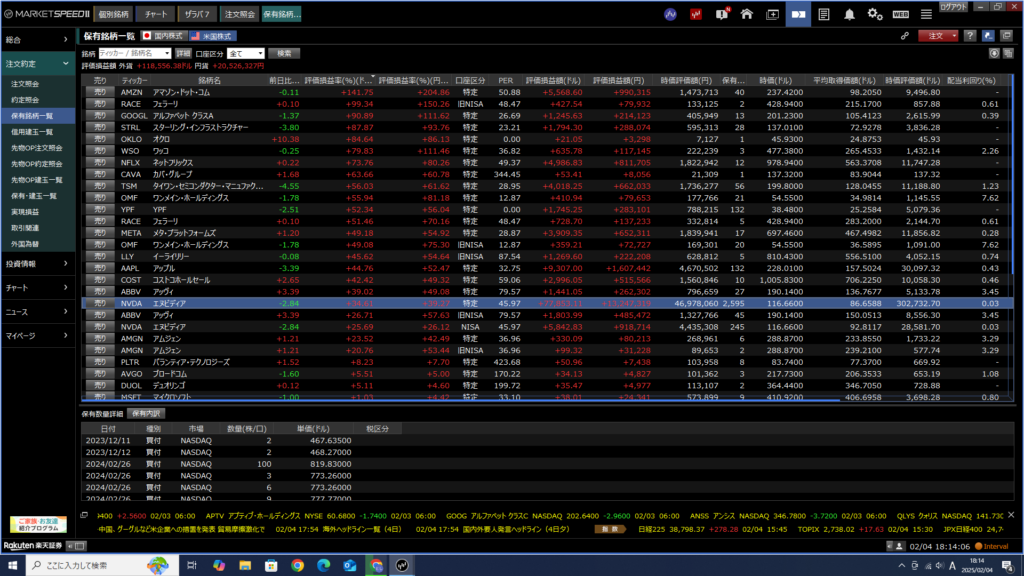Open the document list icon in toolbar

point(824,14)
